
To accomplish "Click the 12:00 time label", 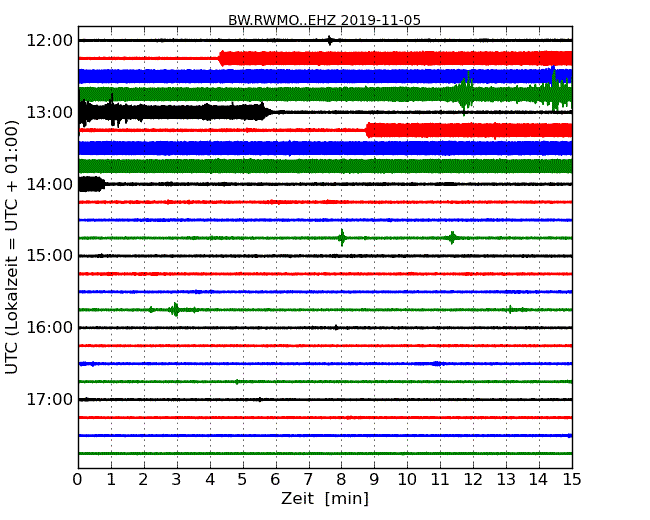I will coord(49,41).
